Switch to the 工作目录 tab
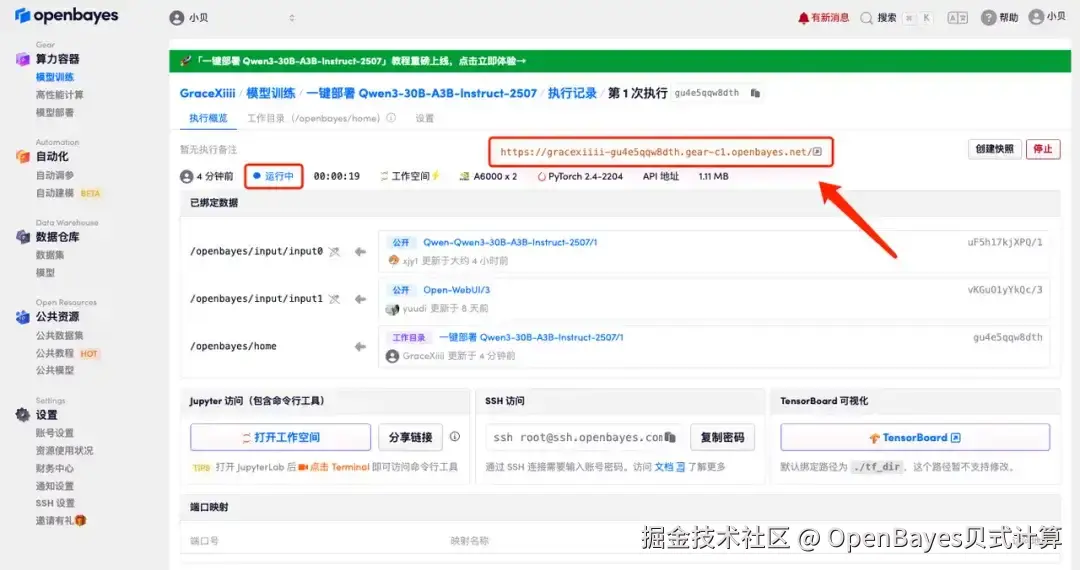1080x570 pixels. click(313, 118)
